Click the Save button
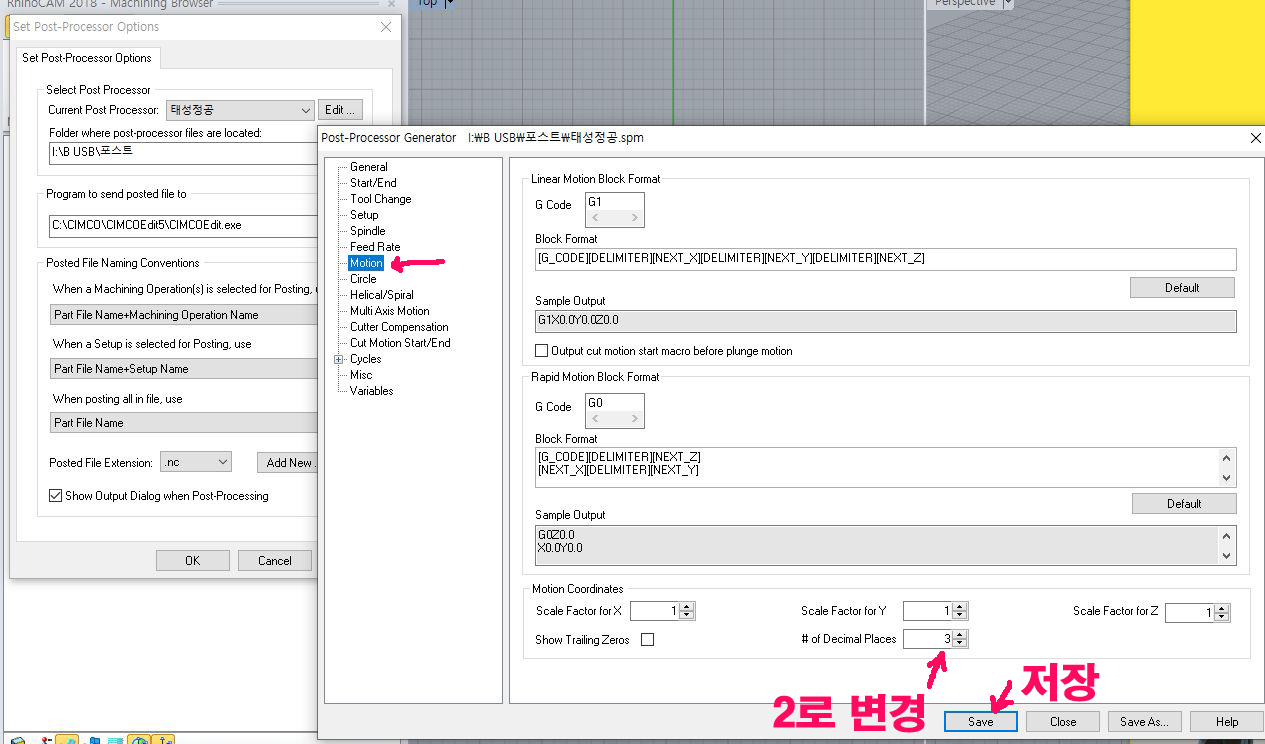Screen dimensions: 1265x744 980,722
